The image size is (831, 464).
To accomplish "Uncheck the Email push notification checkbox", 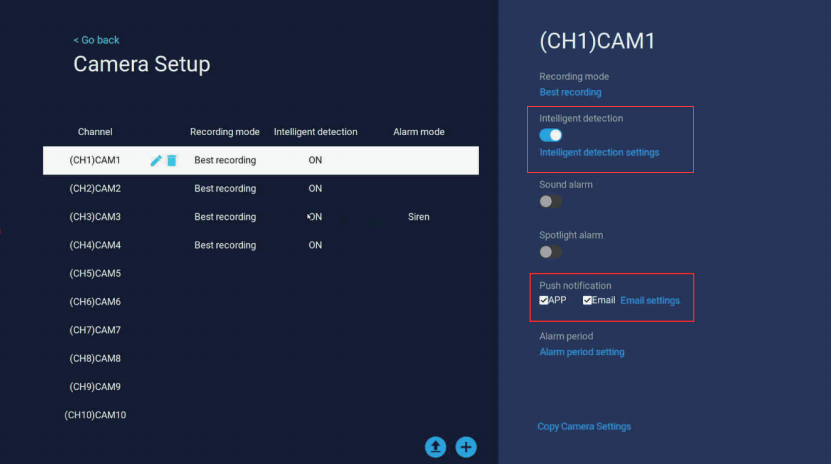I will 588,300.
